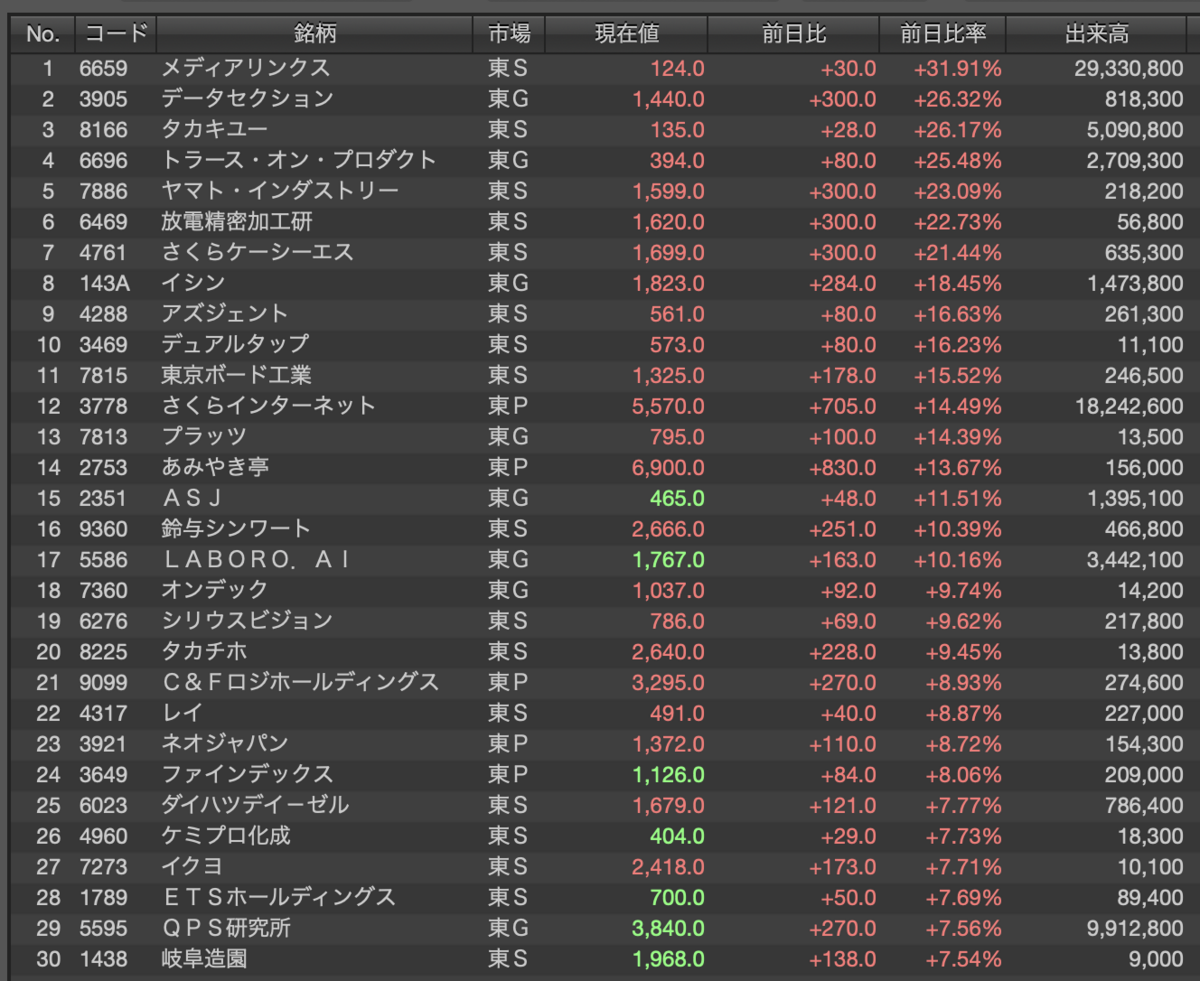Click the +26.32% change rate
Image resolution: width=1200 pixels, height=981 pixels.
pyautogui.click(x=957, y=100)
